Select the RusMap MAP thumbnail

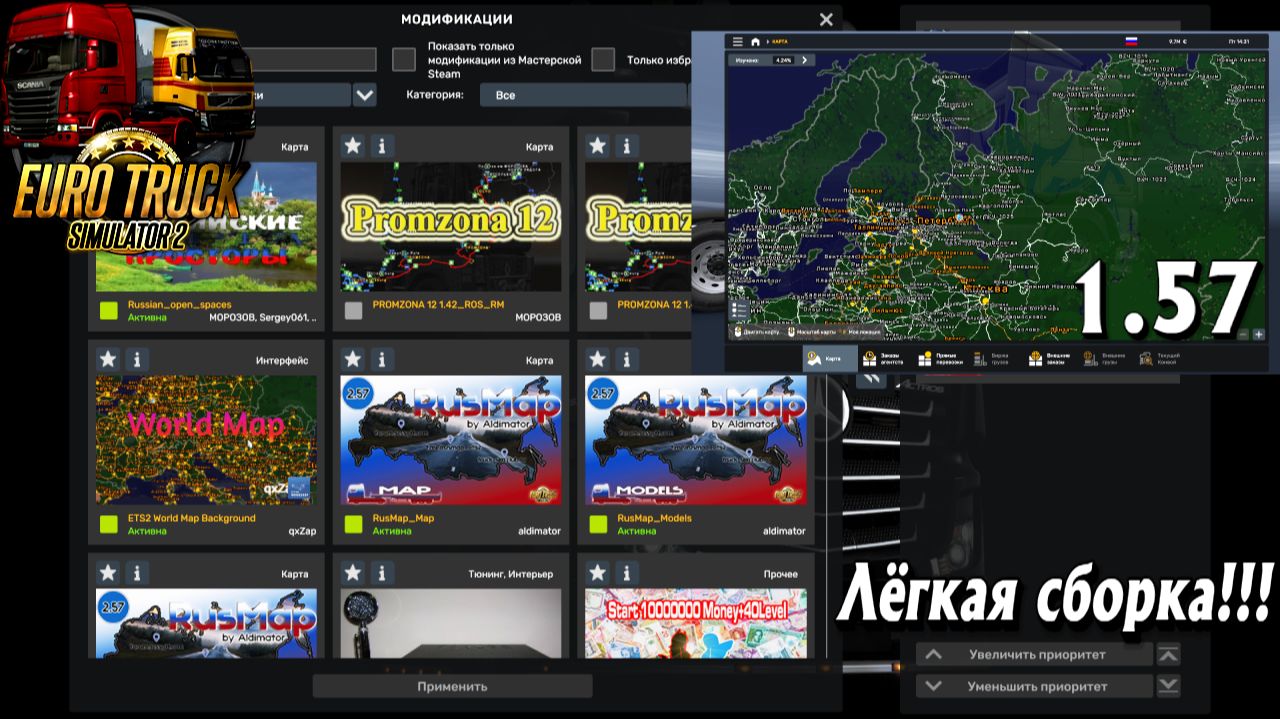(451, 440)
